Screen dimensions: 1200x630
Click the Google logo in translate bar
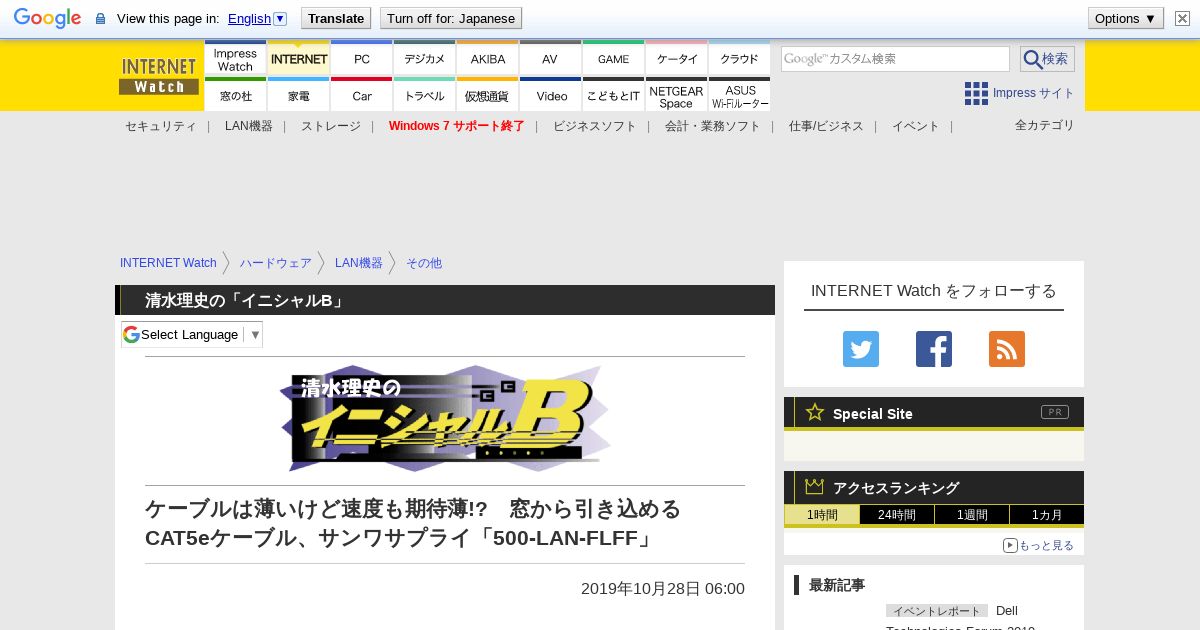(x=47, y=18)
